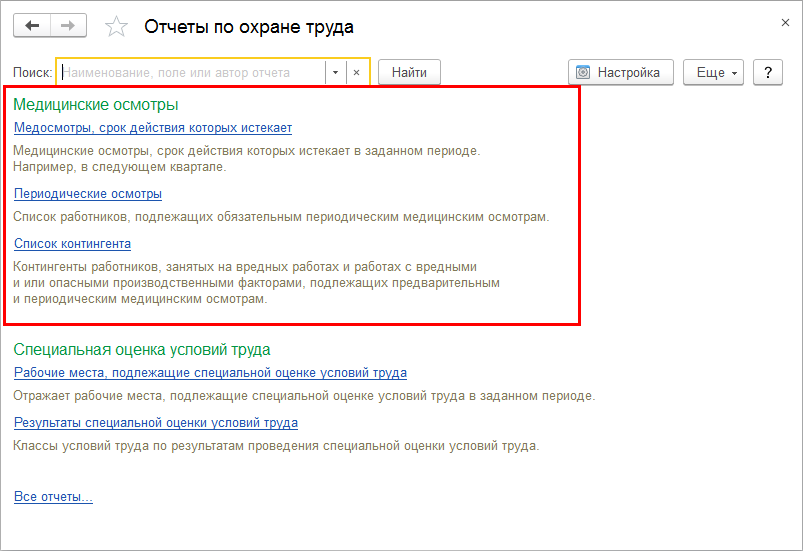Go back using the left arrow
803x551 pixels.
[32, 26]
